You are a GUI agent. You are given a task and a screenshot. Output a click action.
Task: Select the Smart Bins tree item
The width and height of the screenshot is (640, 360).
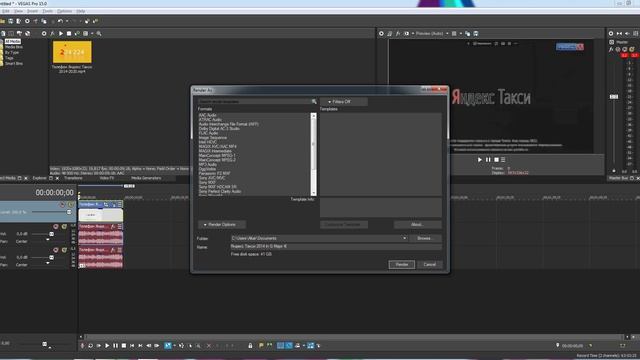click(13, 64)
